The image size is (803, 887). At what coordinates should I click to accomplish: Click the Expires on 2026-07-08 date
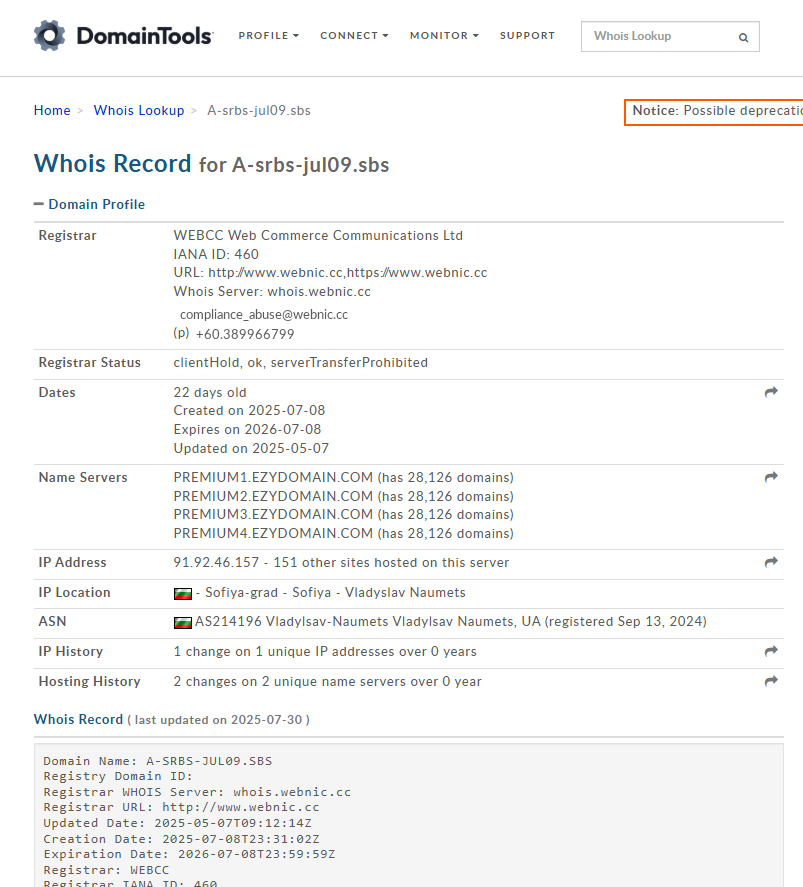coord(247,429)
